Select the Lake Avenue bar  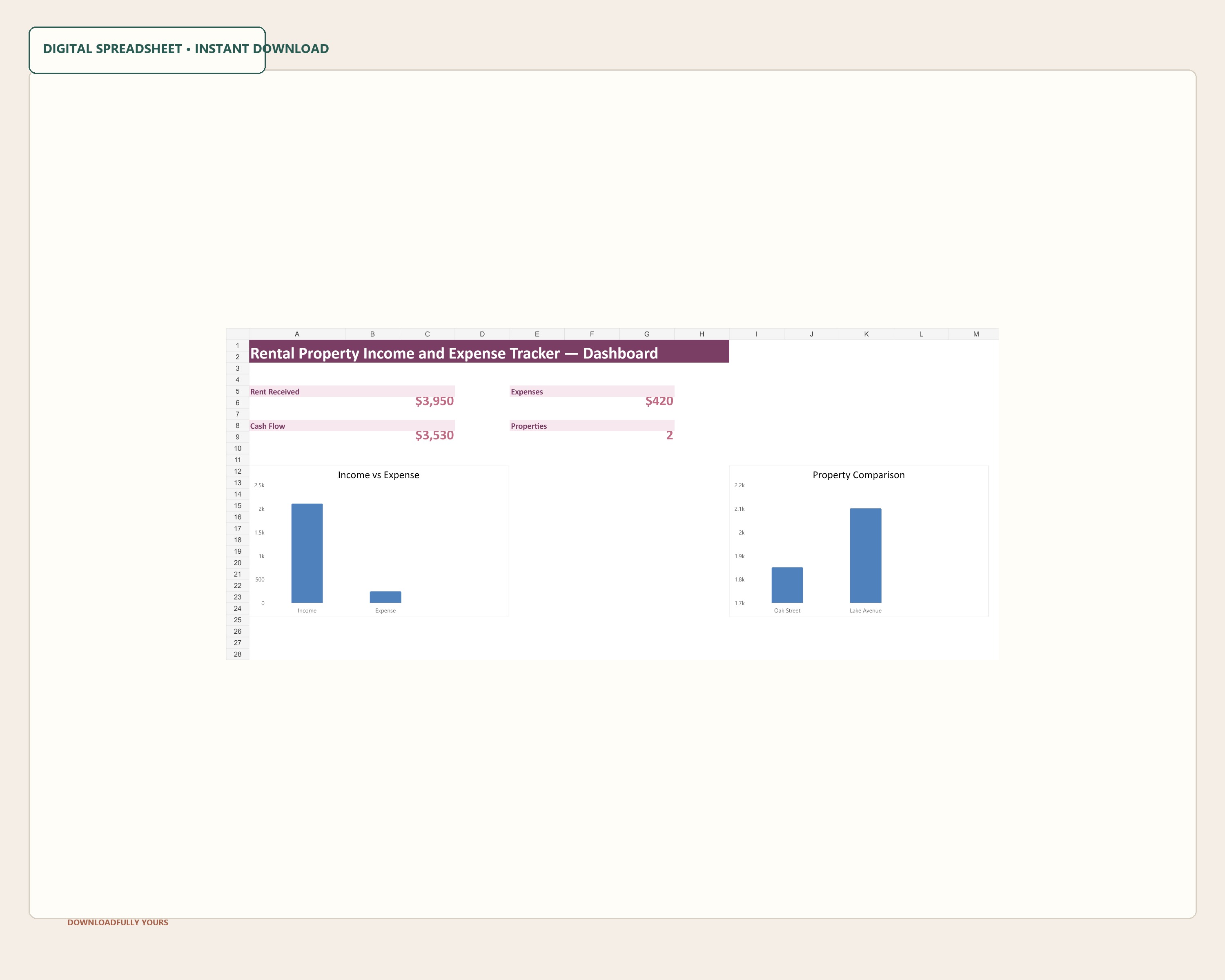coord(865,556)
